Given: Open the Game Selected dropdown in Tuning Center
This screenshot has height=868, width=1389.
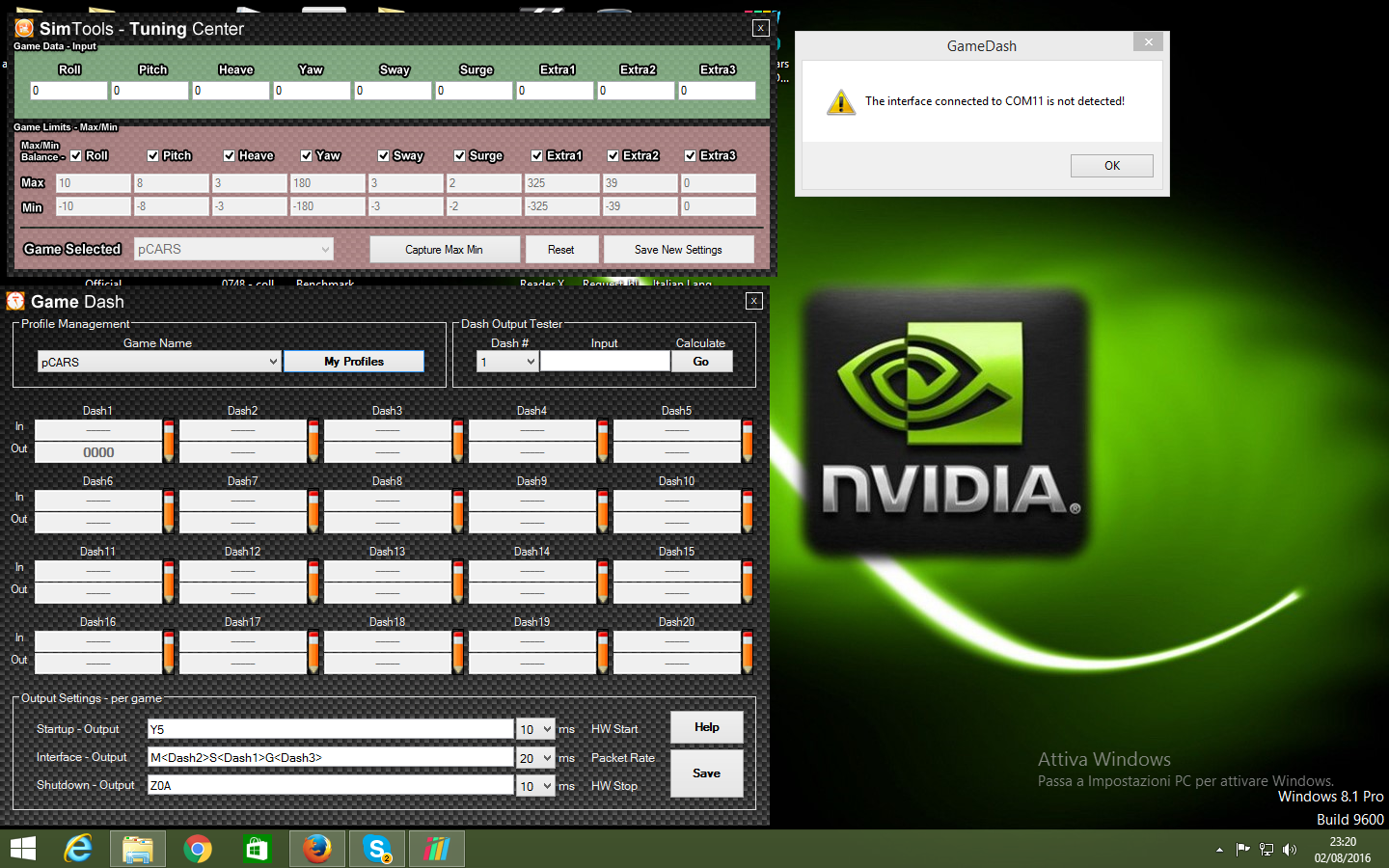Looking at the screenshot, I should 233,249.
